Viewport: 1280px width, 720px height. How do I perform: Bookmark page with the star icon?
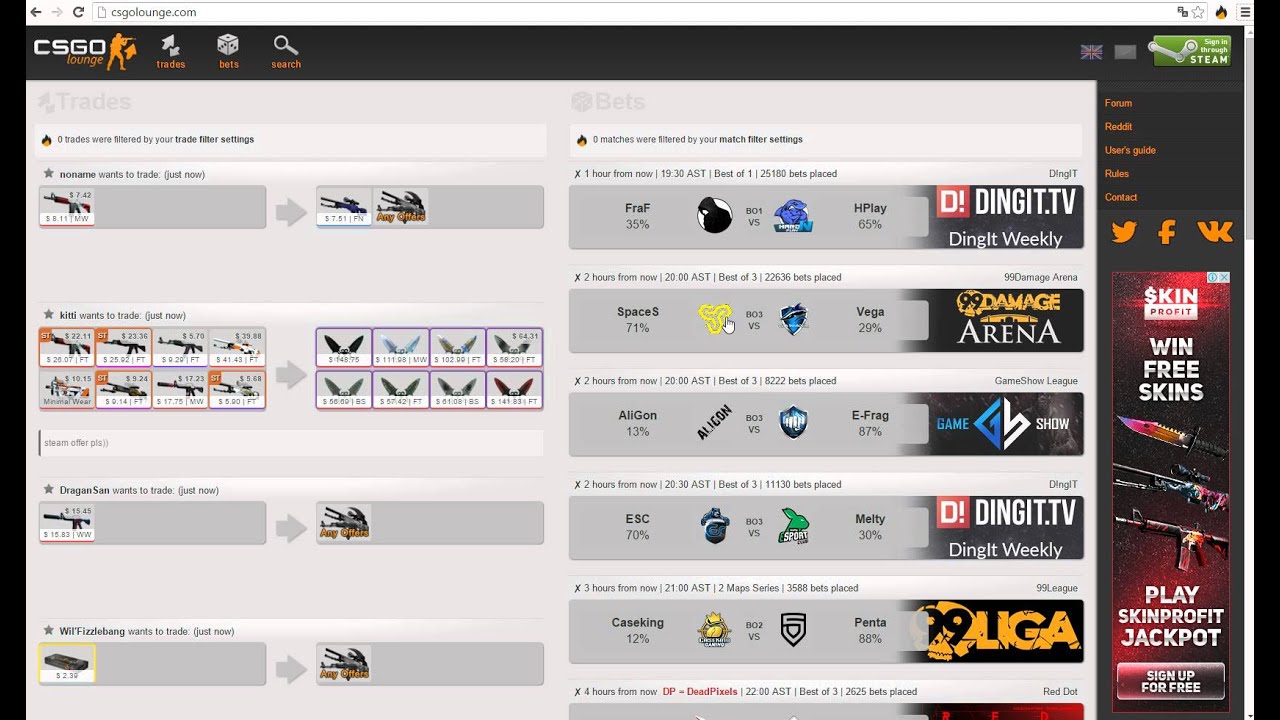click(x=1198, y=12)
